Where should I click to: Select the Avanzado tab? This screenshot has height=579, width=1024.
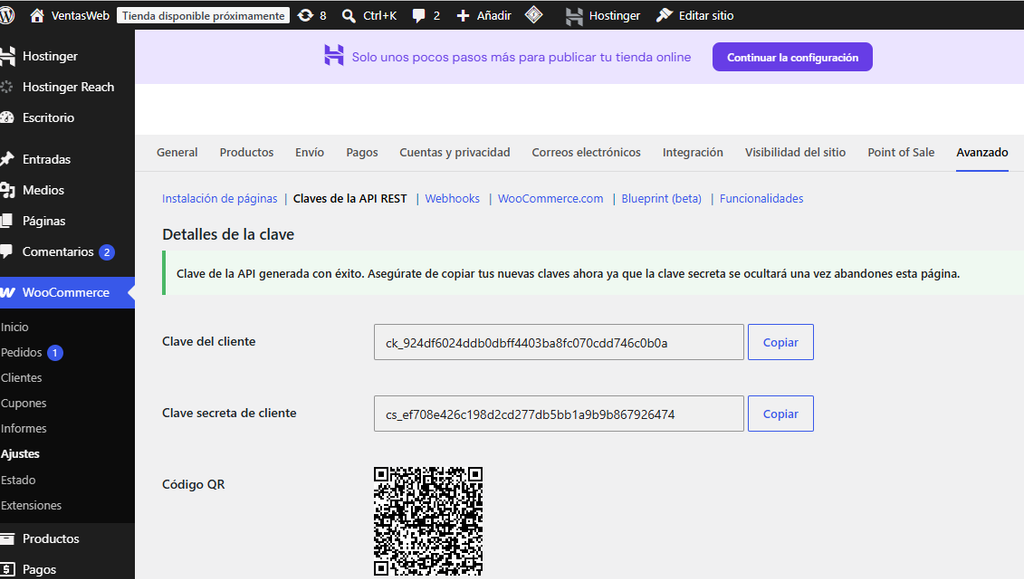pyautogui.click(x=982, y=153)
